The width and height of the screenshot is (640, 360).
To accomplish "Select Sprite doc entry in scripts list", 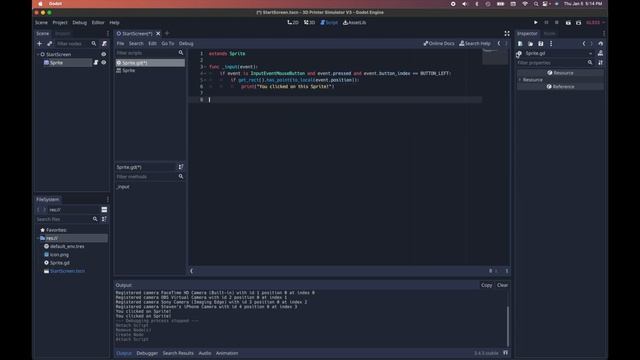I will tap(150, 70).
